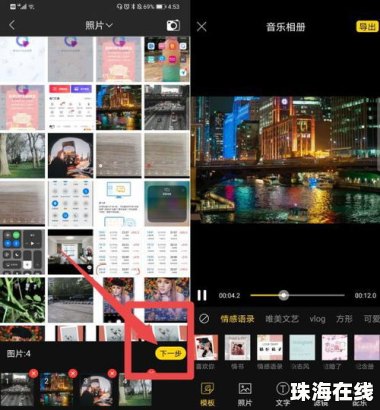Choose the purple gradient template thumbnail
The image size is (380, 410).
[367, 348]
